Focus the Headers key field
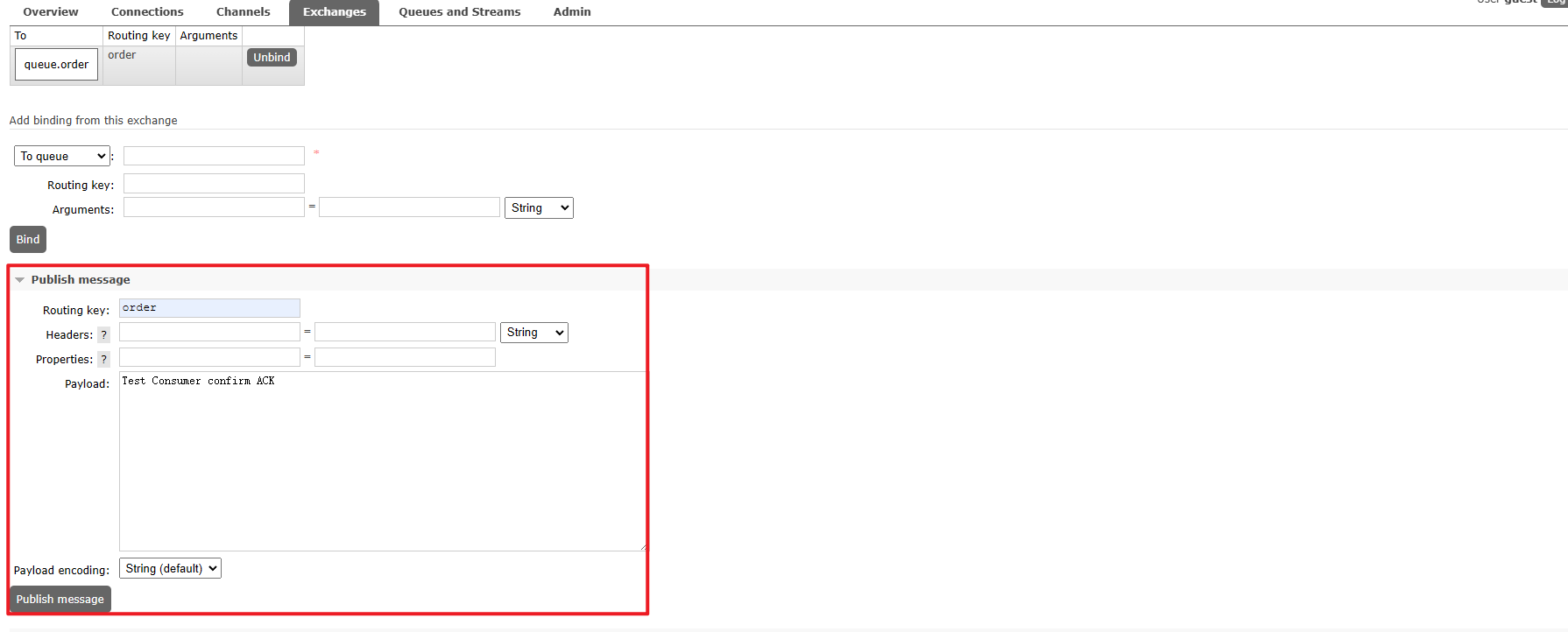The height and width of the screenshot is (632, 1568). tap(209, 332)
